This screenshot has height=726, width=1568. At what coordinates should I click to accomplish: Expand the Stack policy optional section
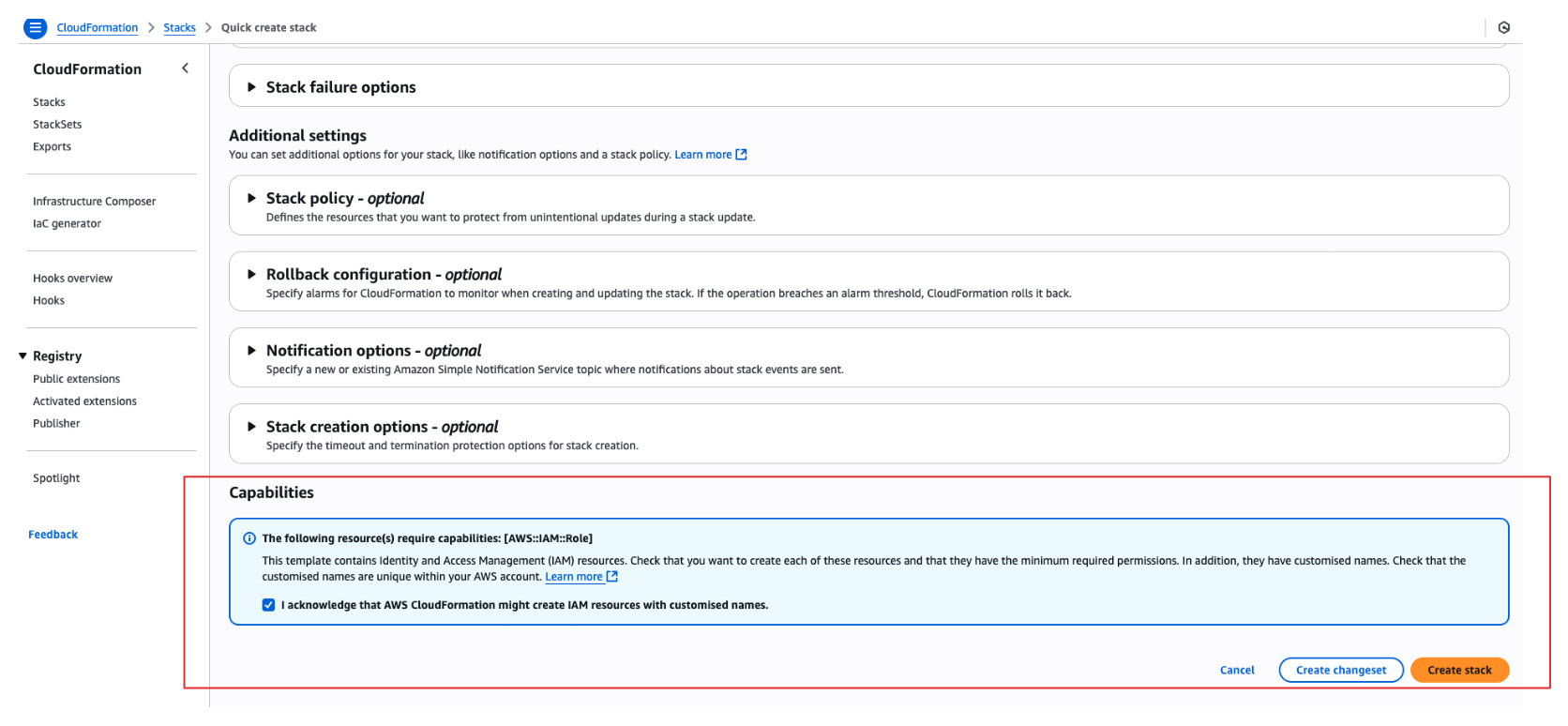(x=251, y=198)
